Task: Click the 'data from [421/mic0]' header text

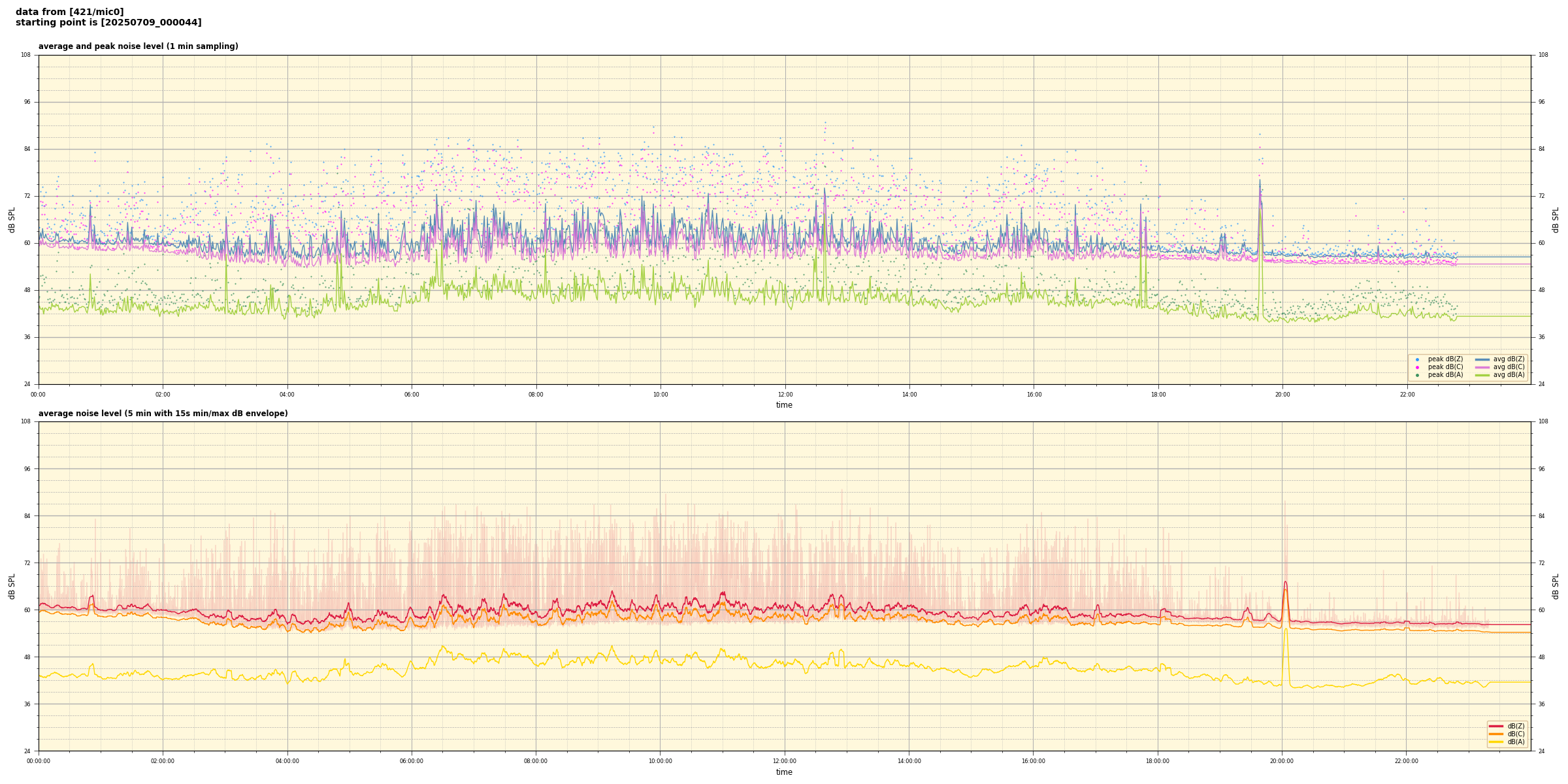Action: (69, 12)
